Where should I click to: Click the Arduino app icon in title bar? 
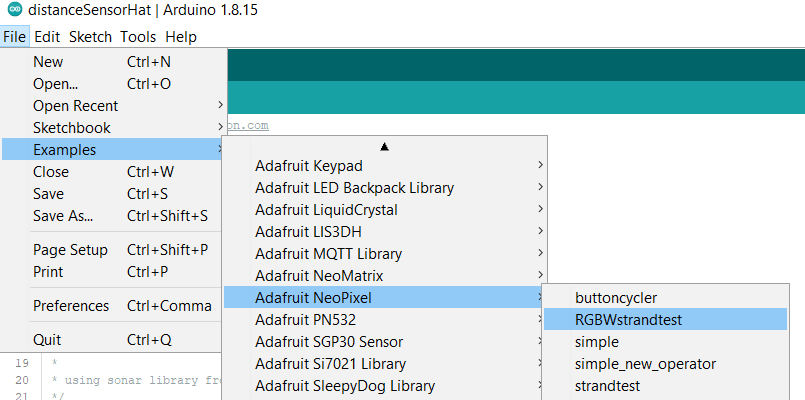pyautogui.click(x=15, y=10)
